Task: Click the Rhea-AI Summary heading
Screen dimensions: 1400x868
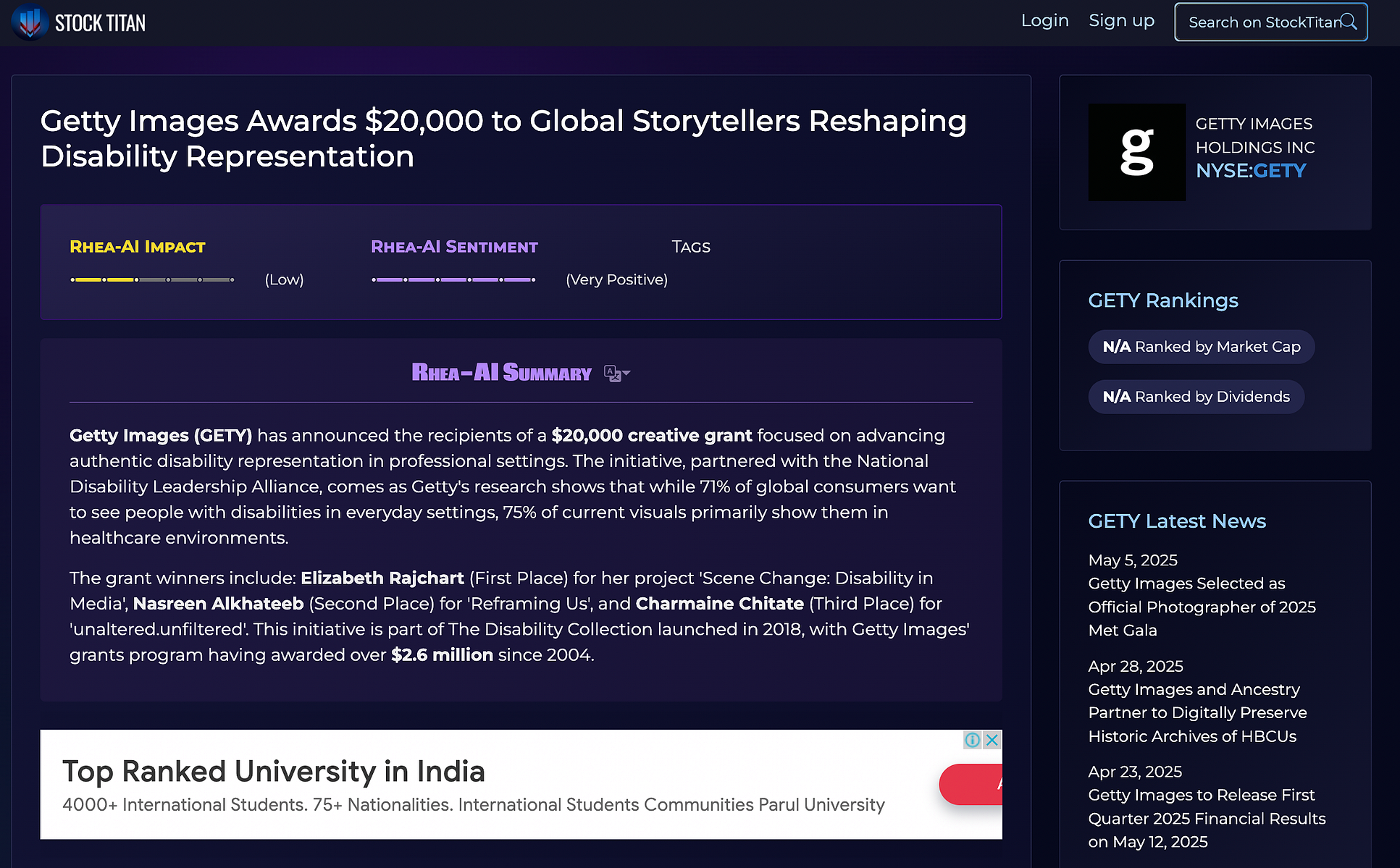Action: pyautogui.click(x=501, y=373)
